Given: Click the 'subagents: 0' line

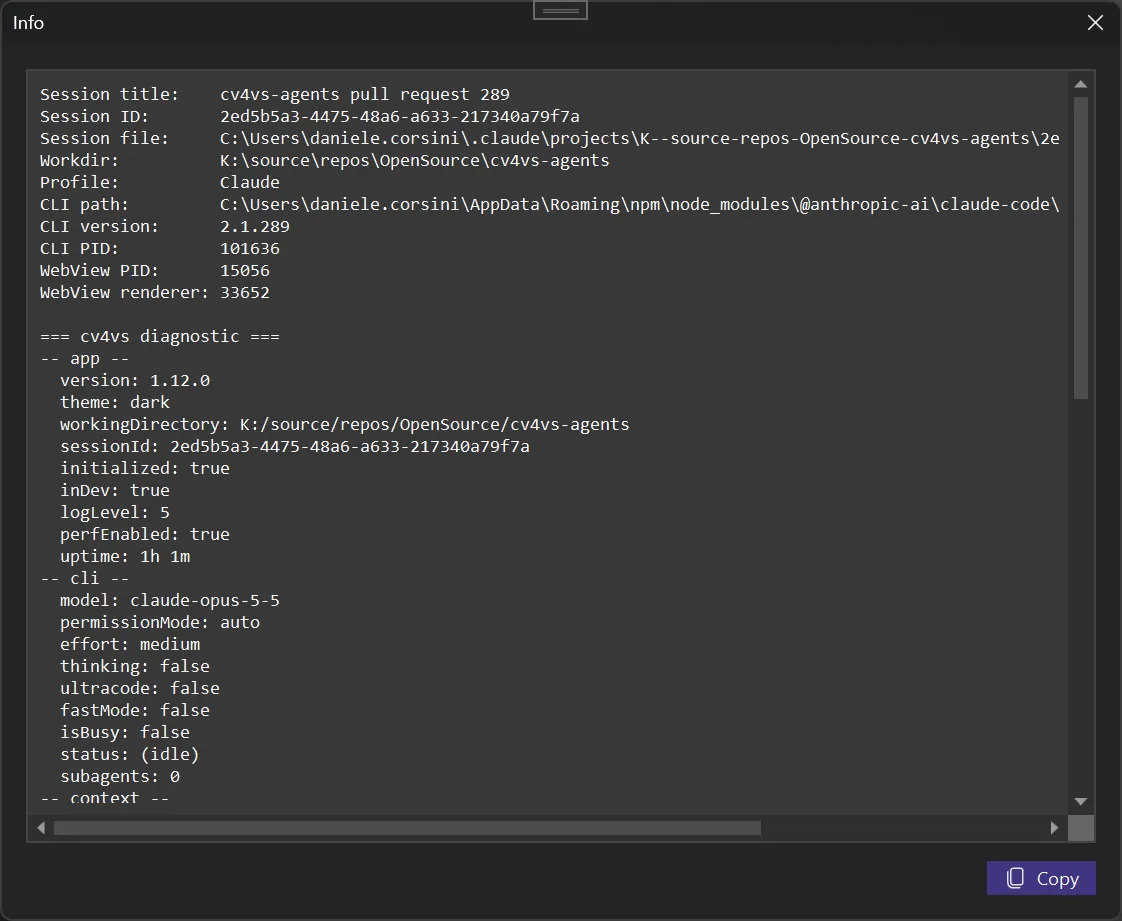Looking at the screenshot, I should pyautogui.click(x=119, y=776).
